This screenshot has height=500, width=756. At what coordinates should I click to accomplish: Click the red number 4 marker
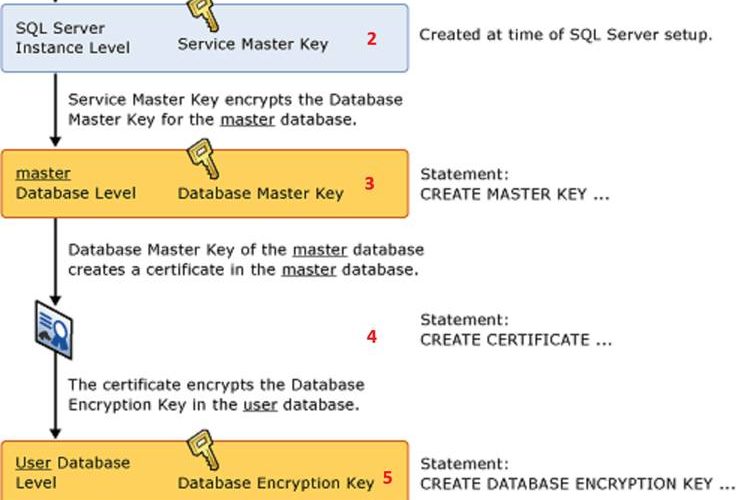point(372,337)
